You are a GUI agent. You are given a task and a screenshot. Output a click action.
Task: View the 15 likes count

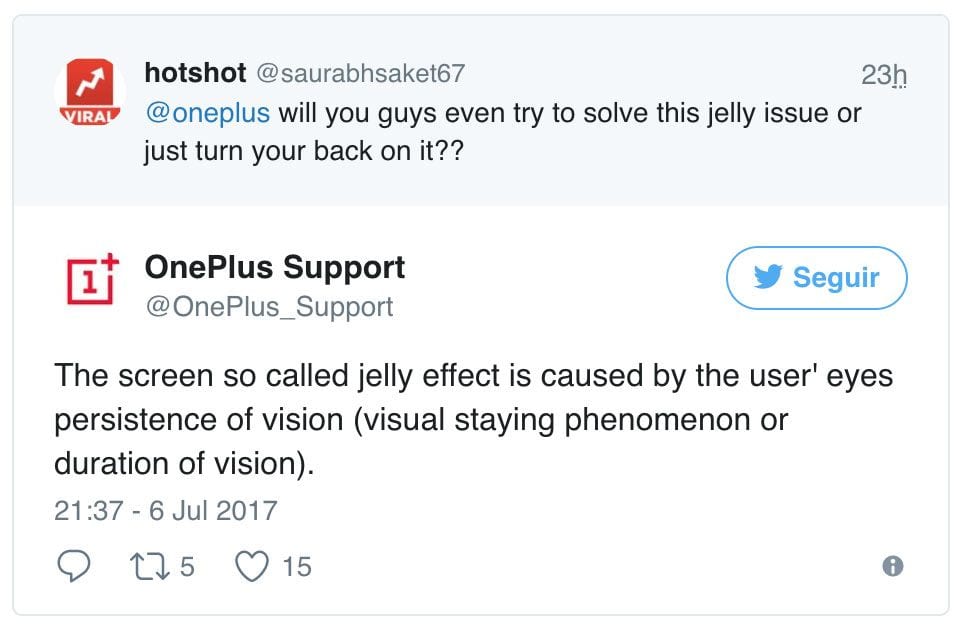coord(297,567)
